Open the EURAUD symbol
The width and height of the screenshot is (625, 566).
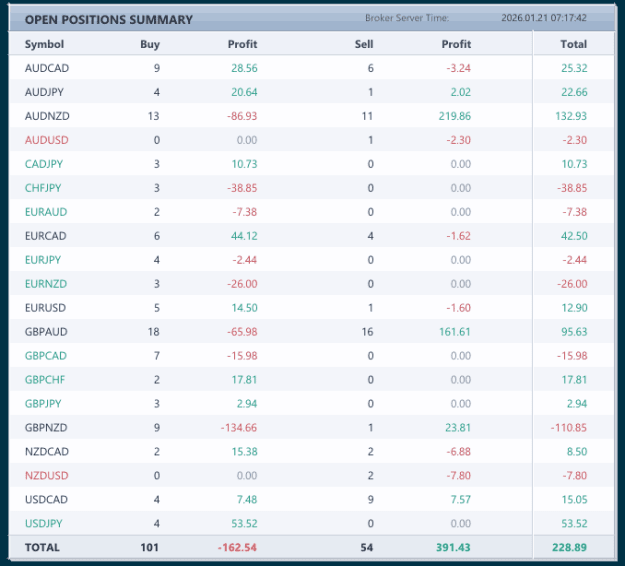46,212
